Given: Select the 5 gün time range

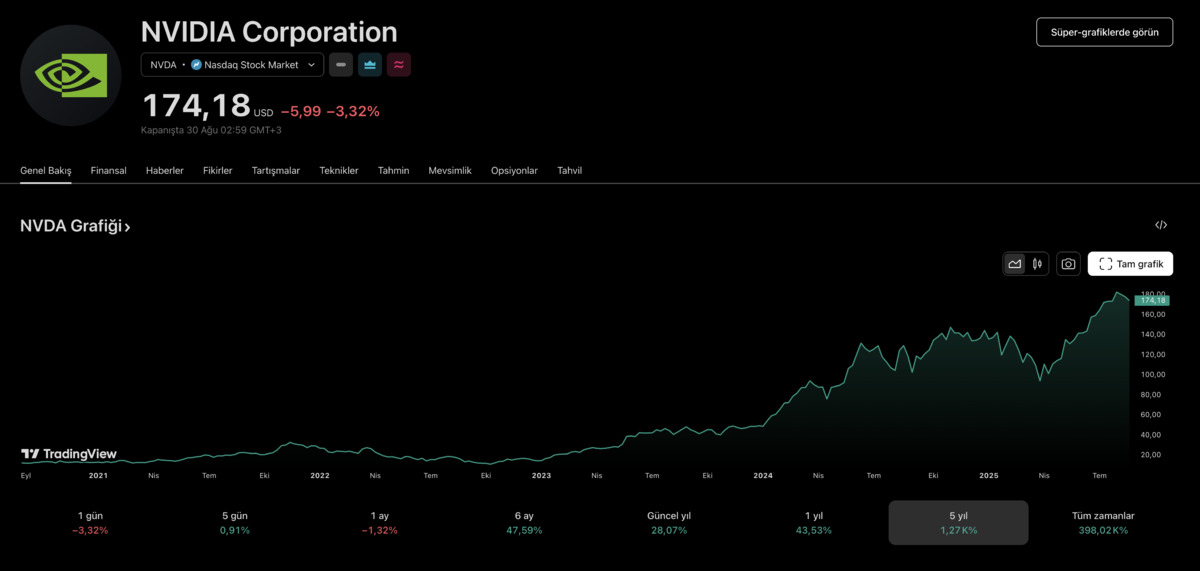Looking at the screenshot, I should pyautogui.click(x=235, y=523).
